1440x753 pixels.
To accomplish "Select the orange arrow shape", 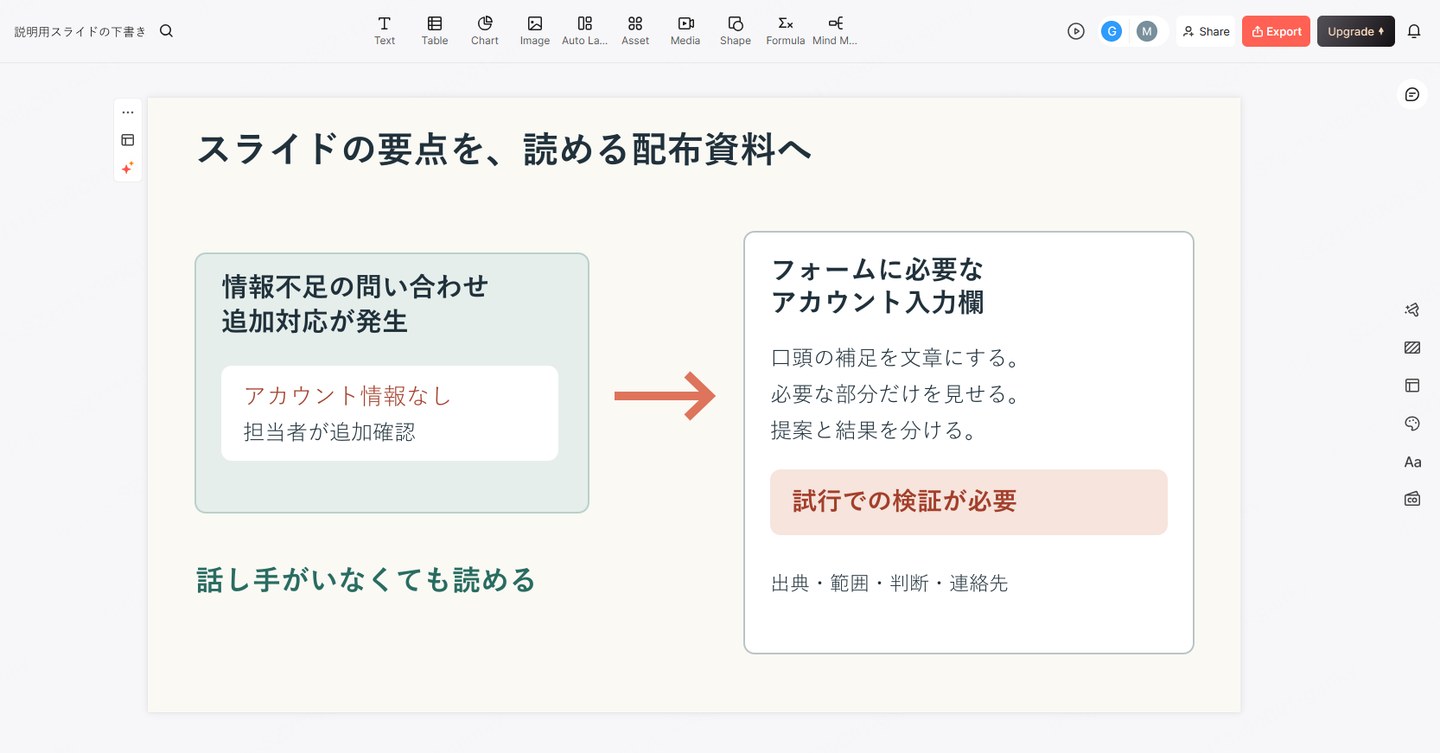I will pyautogui.click(x=665, y=396).
